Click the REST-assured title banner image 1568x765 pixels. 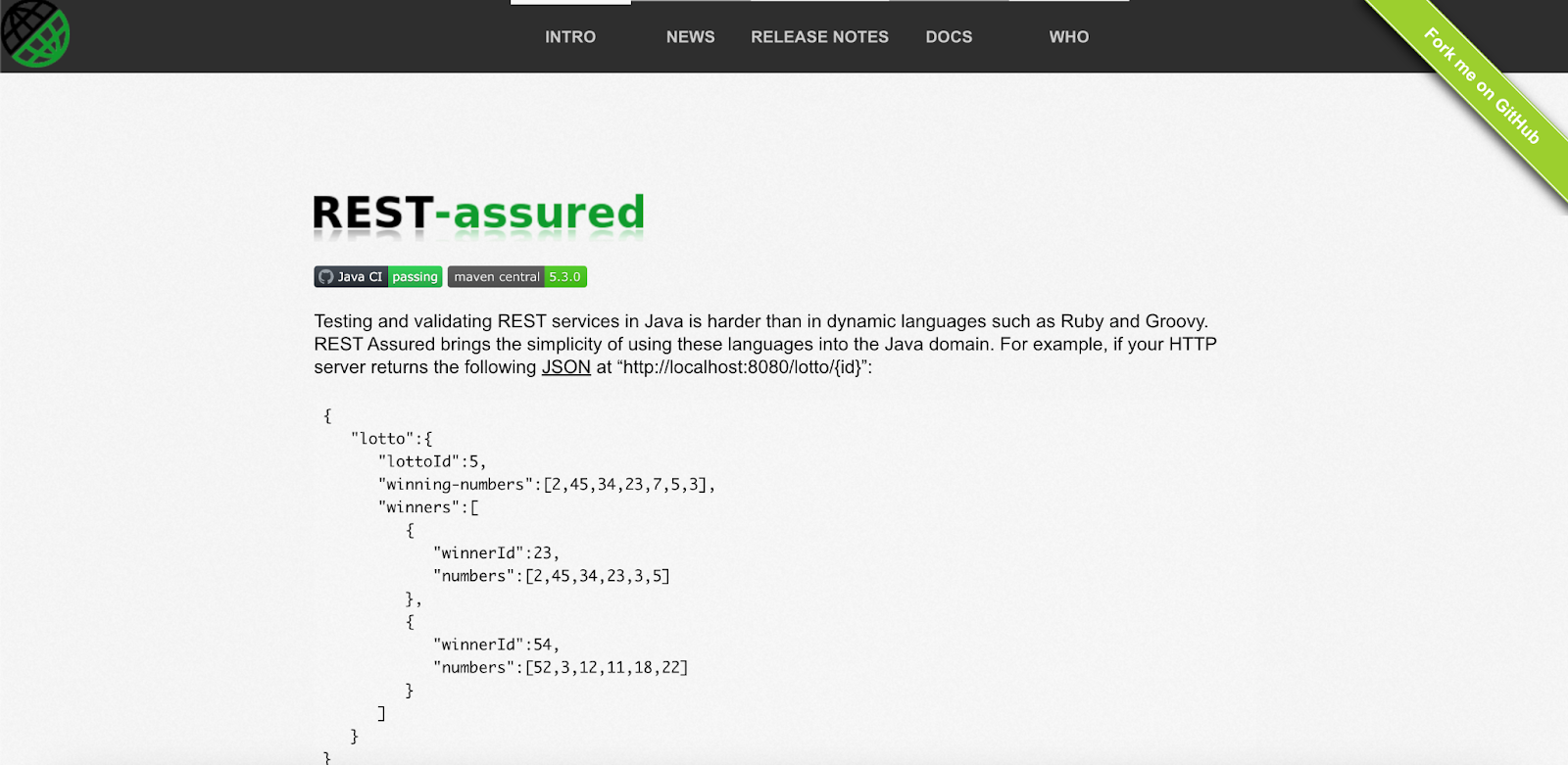tap(478, 216)
